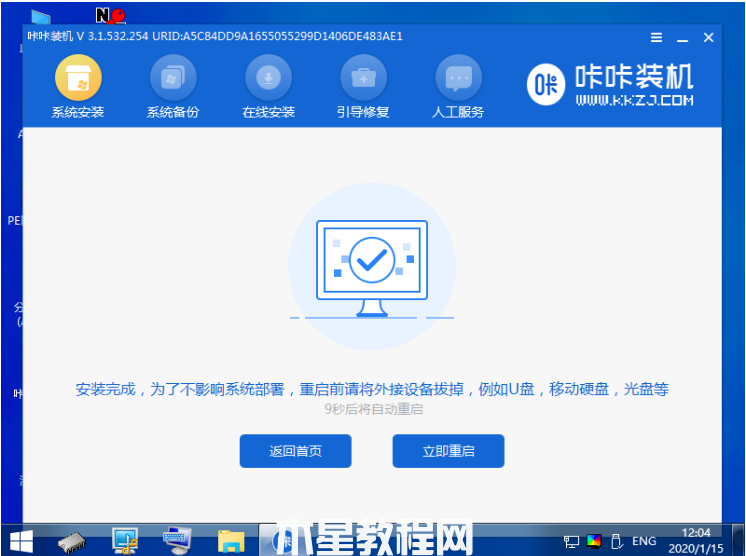Close the 咔咔装机 window
This screenshot has width=746, height=556.
[708, 38]
